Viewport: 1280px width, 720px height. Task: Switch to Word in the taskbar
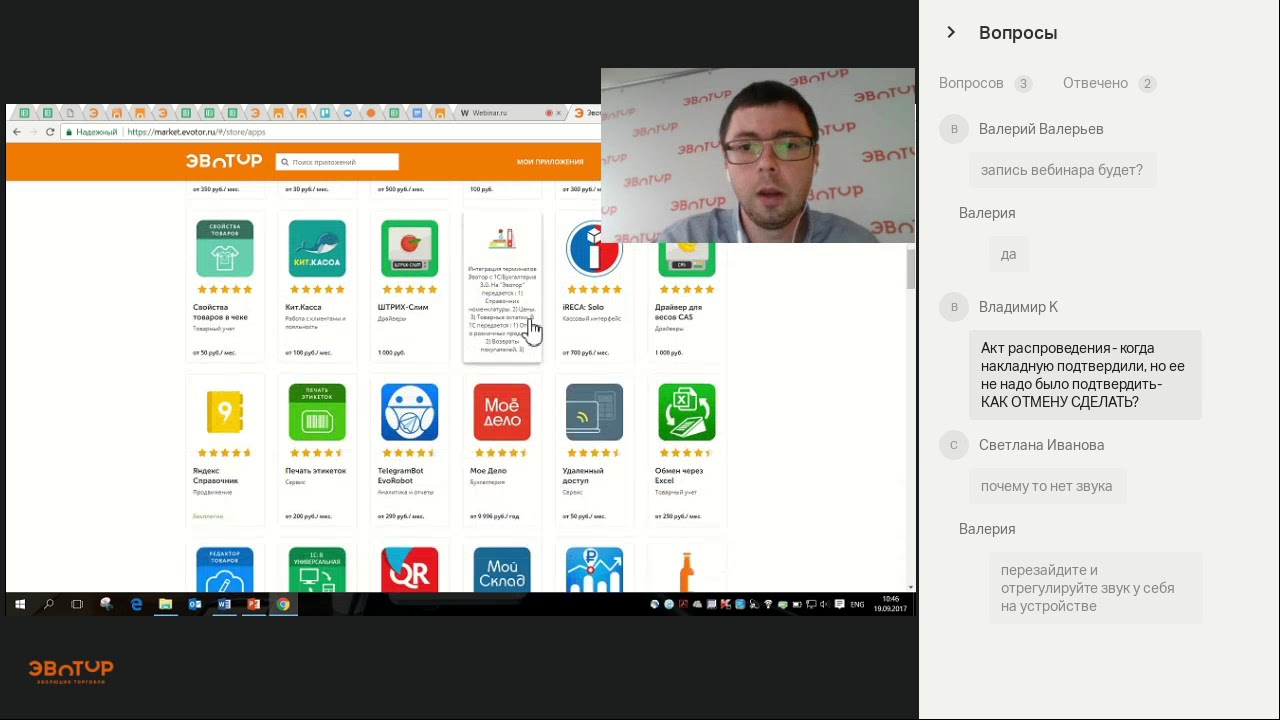click(x=224, y=604)
